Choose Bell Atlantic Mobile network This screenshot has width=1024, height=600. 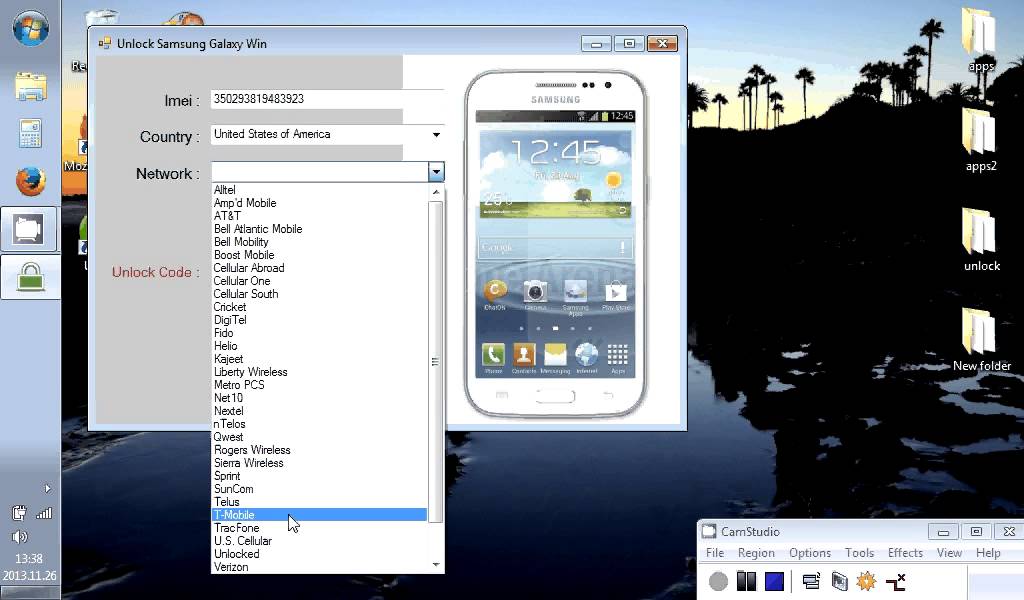pyautogui.click(x=320, y=229)
